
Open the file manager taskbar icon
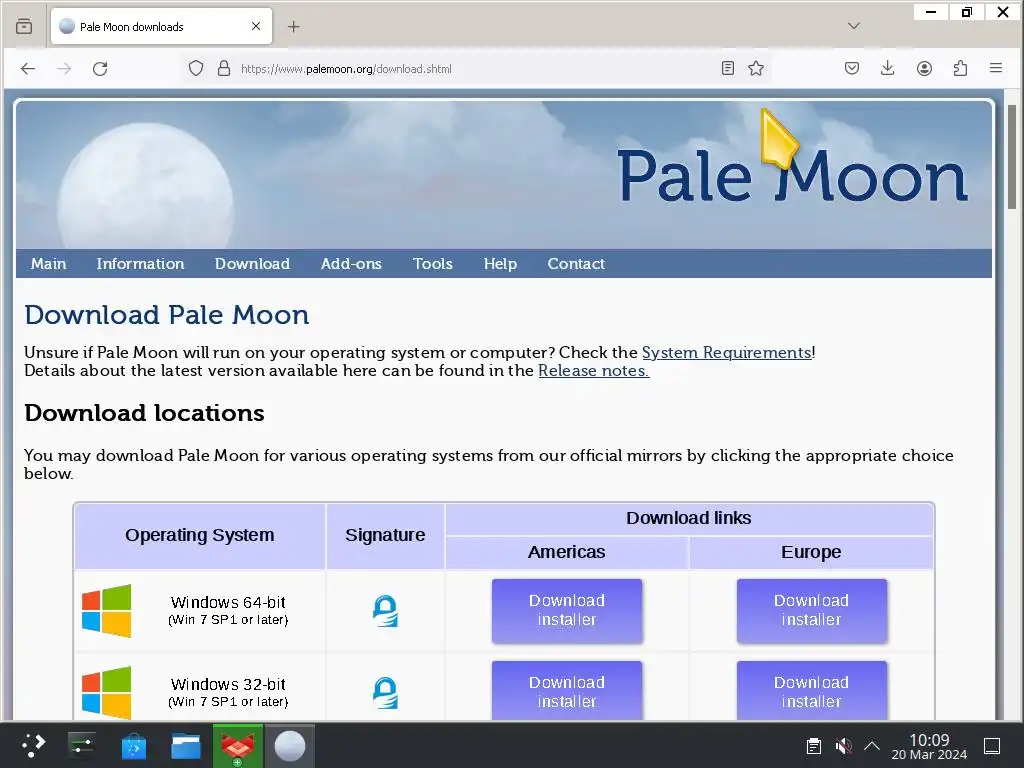(185, 745)
